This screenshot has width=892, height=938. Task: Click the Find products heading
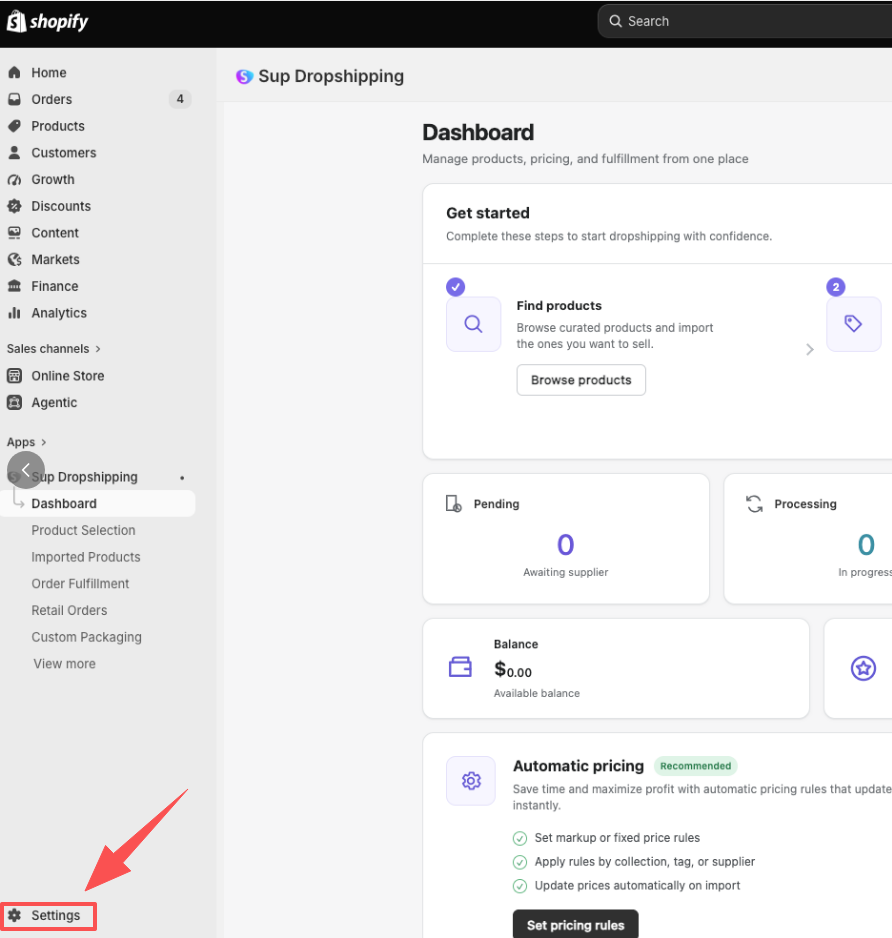tap(559, 306)
